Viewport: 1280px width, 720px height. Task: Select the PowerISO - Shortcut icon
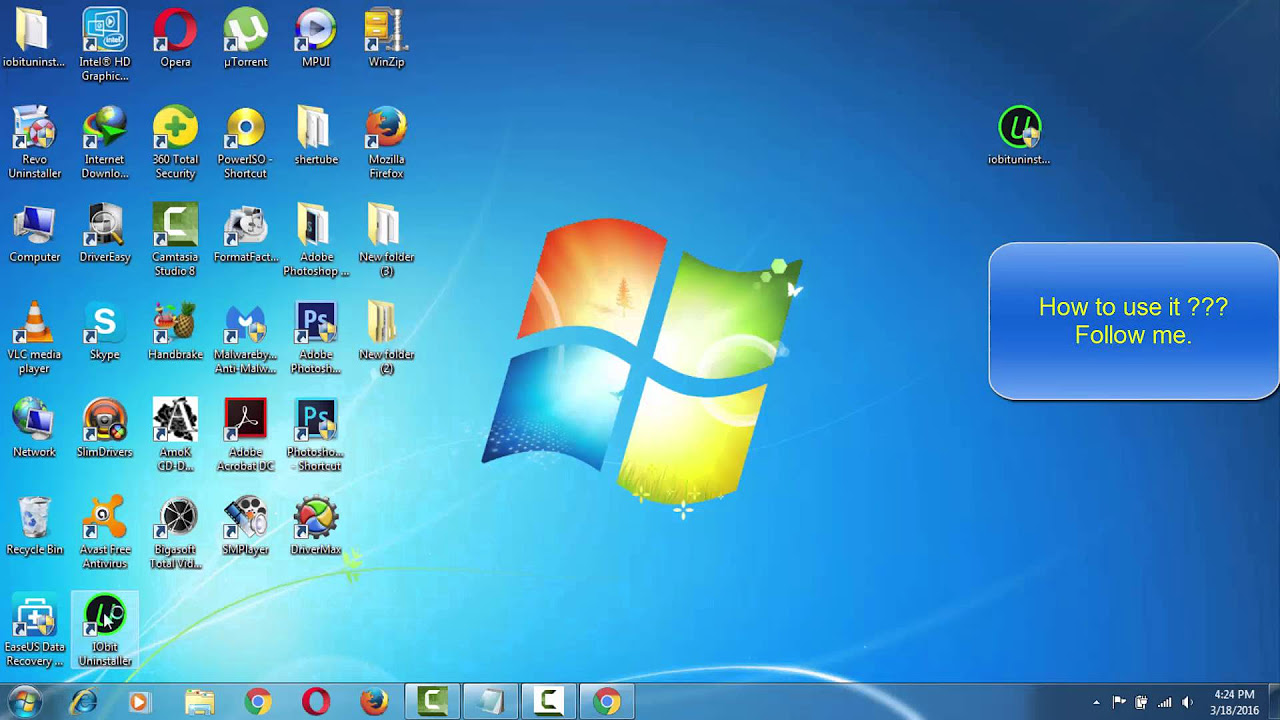[245, 142]
